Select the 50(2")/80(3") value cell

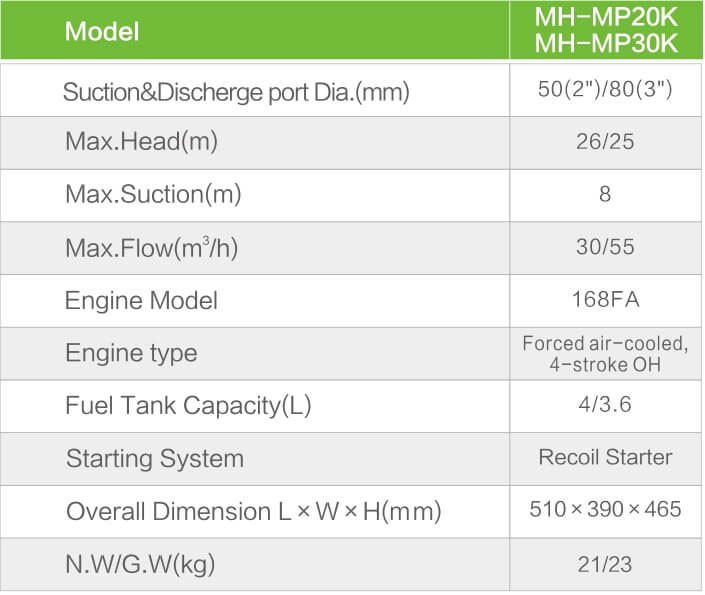point(606,90)
